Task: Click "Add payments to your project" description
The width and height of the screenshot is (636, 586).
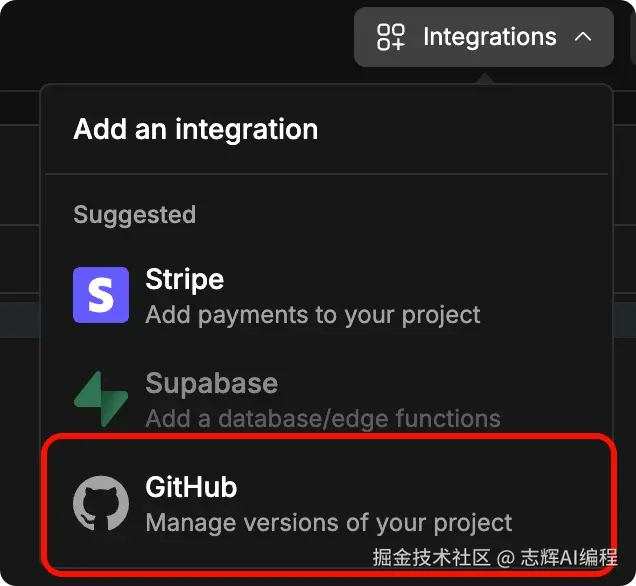Action: coord(312,314)
